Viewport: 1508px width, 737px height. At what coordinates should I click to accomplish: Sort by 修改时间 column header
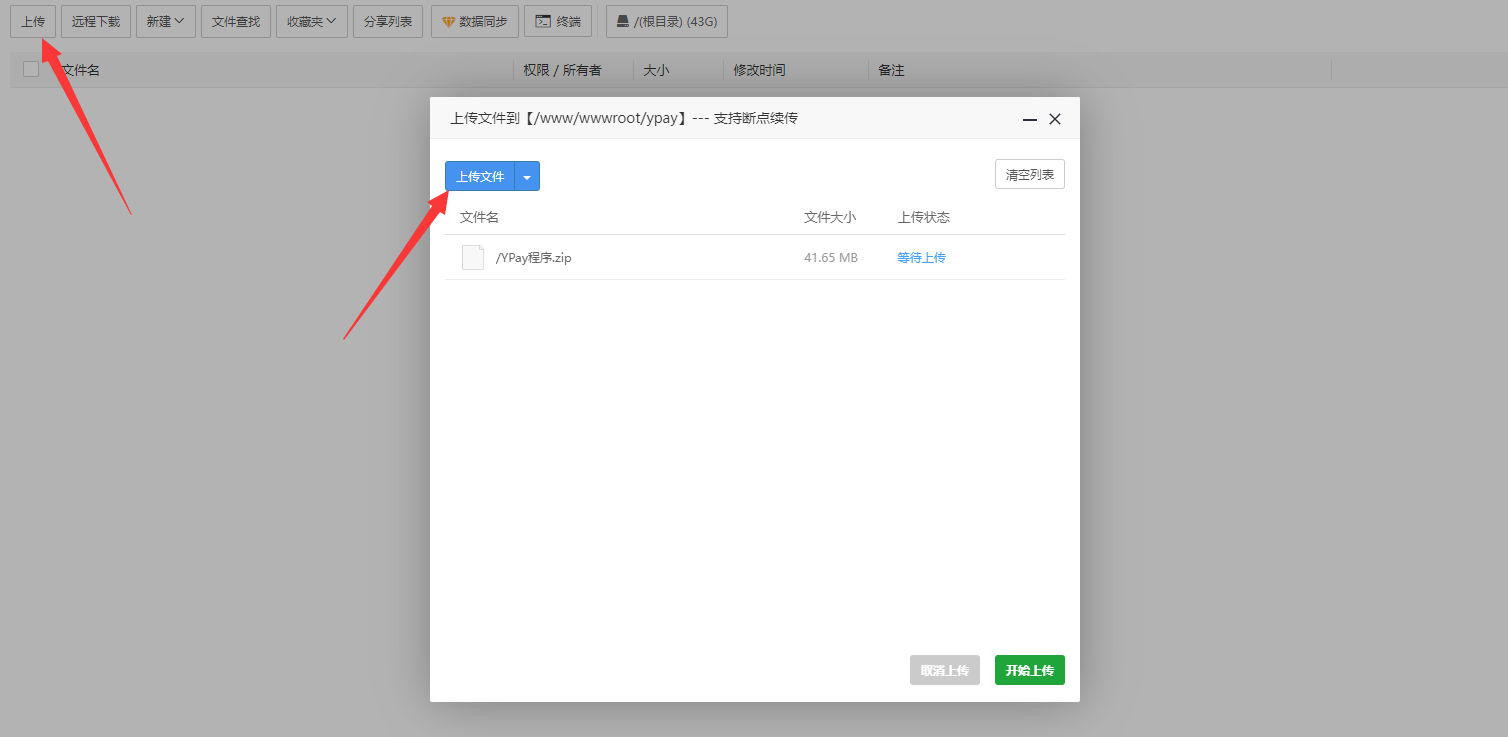(x=759, y=70)
